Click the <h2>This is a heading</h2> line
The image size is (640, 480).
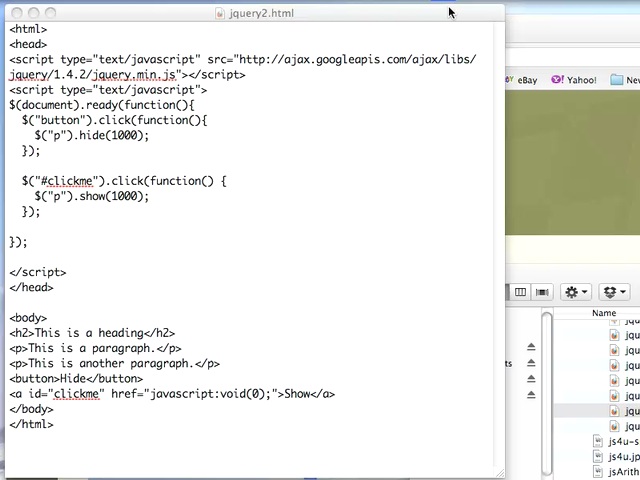coord(92,333)
